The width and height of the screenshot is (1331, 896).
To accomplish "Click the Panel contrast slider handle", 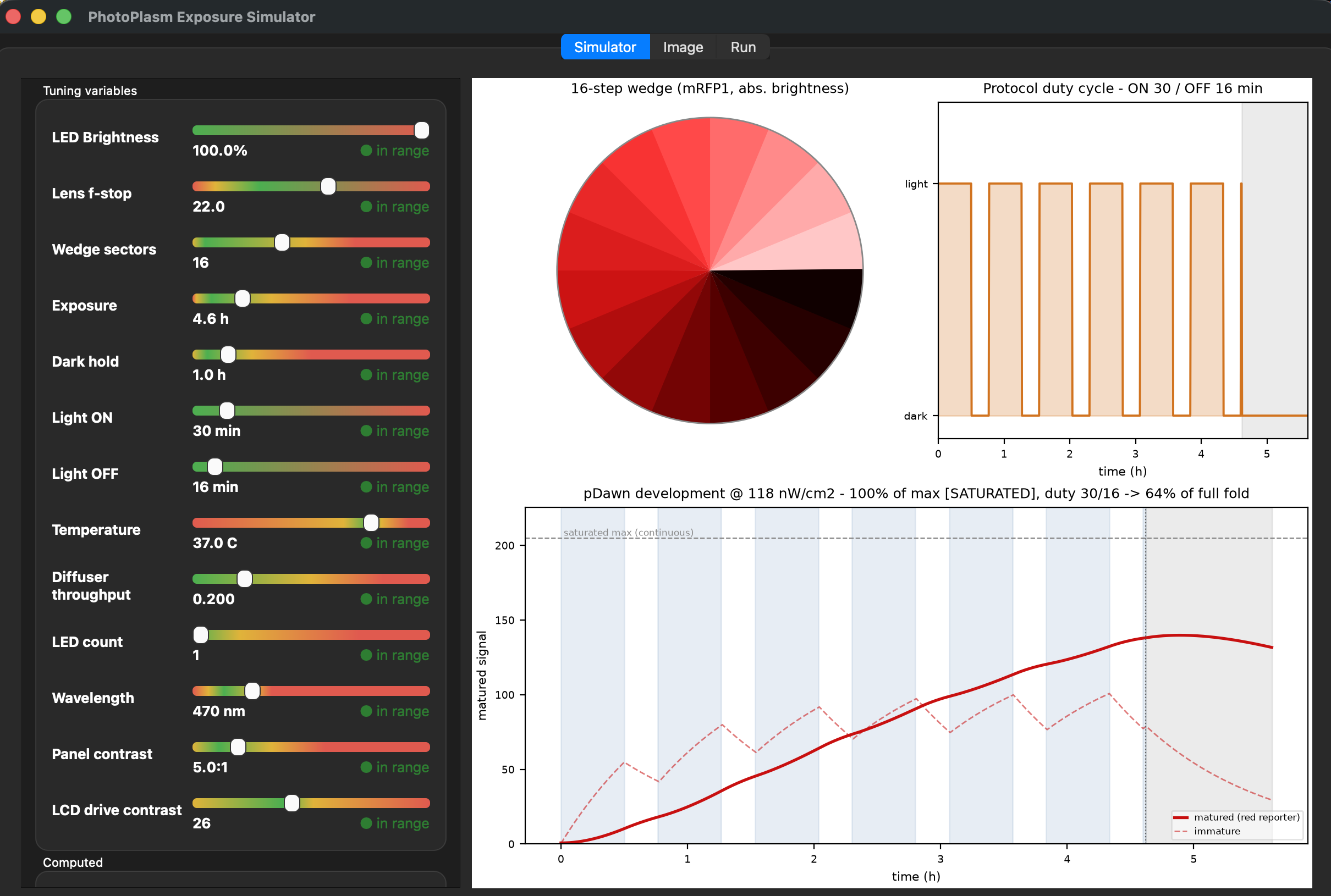I will [238, 746].
